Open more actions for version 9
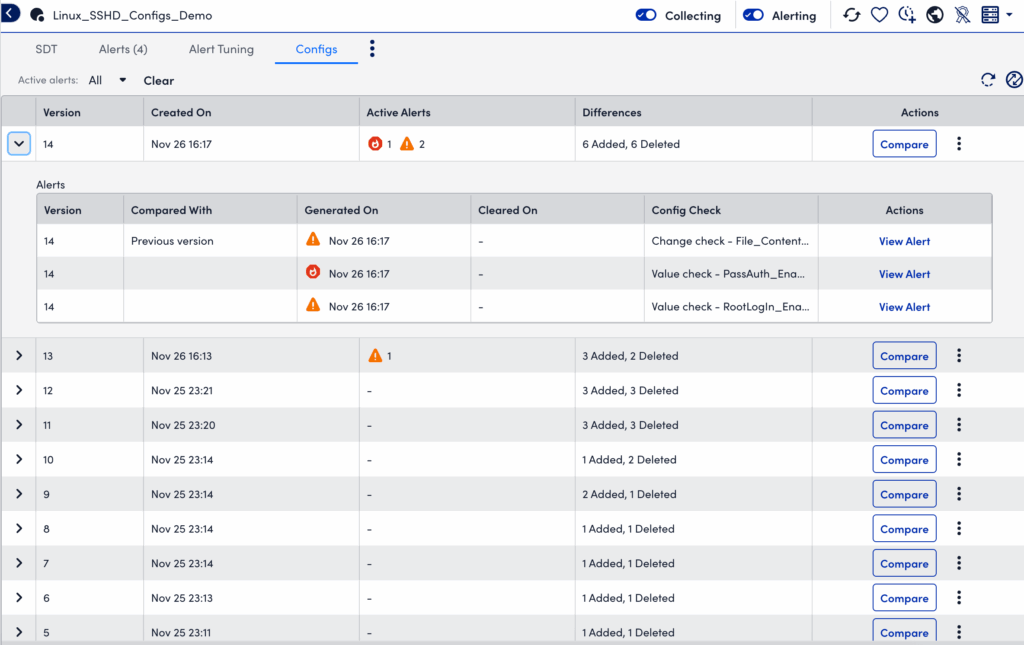The width and height of the screenshot is (1024, 645). point(959,494)
